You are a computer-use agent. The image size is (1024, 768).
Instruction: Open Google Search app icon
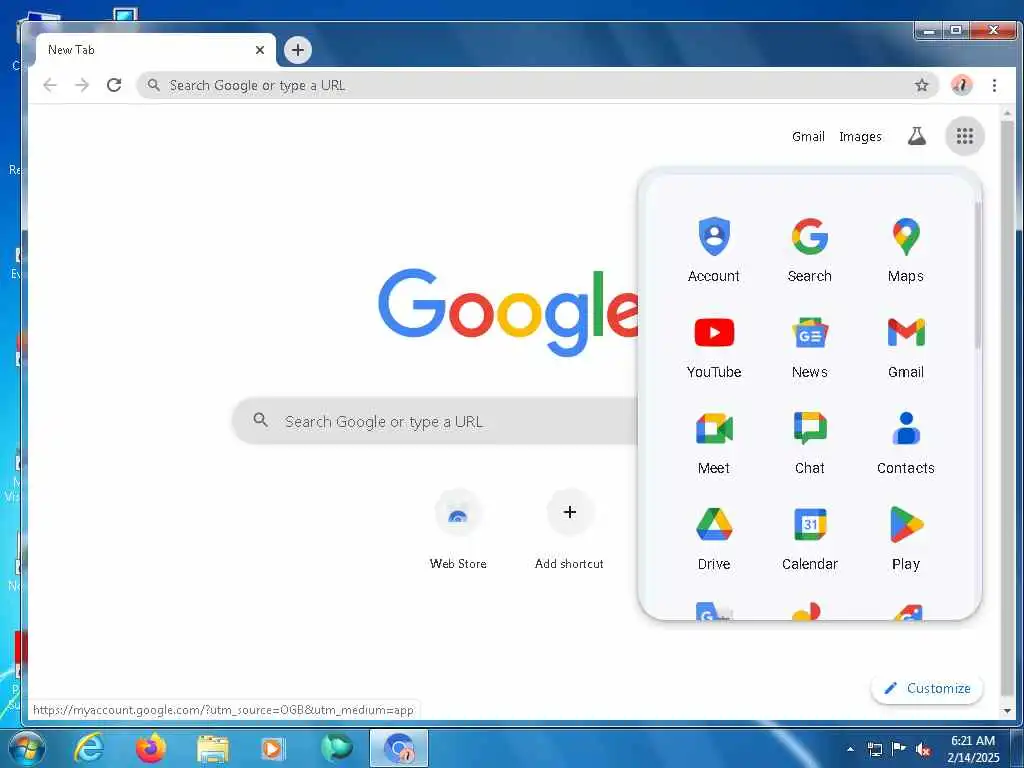(810, 249)
